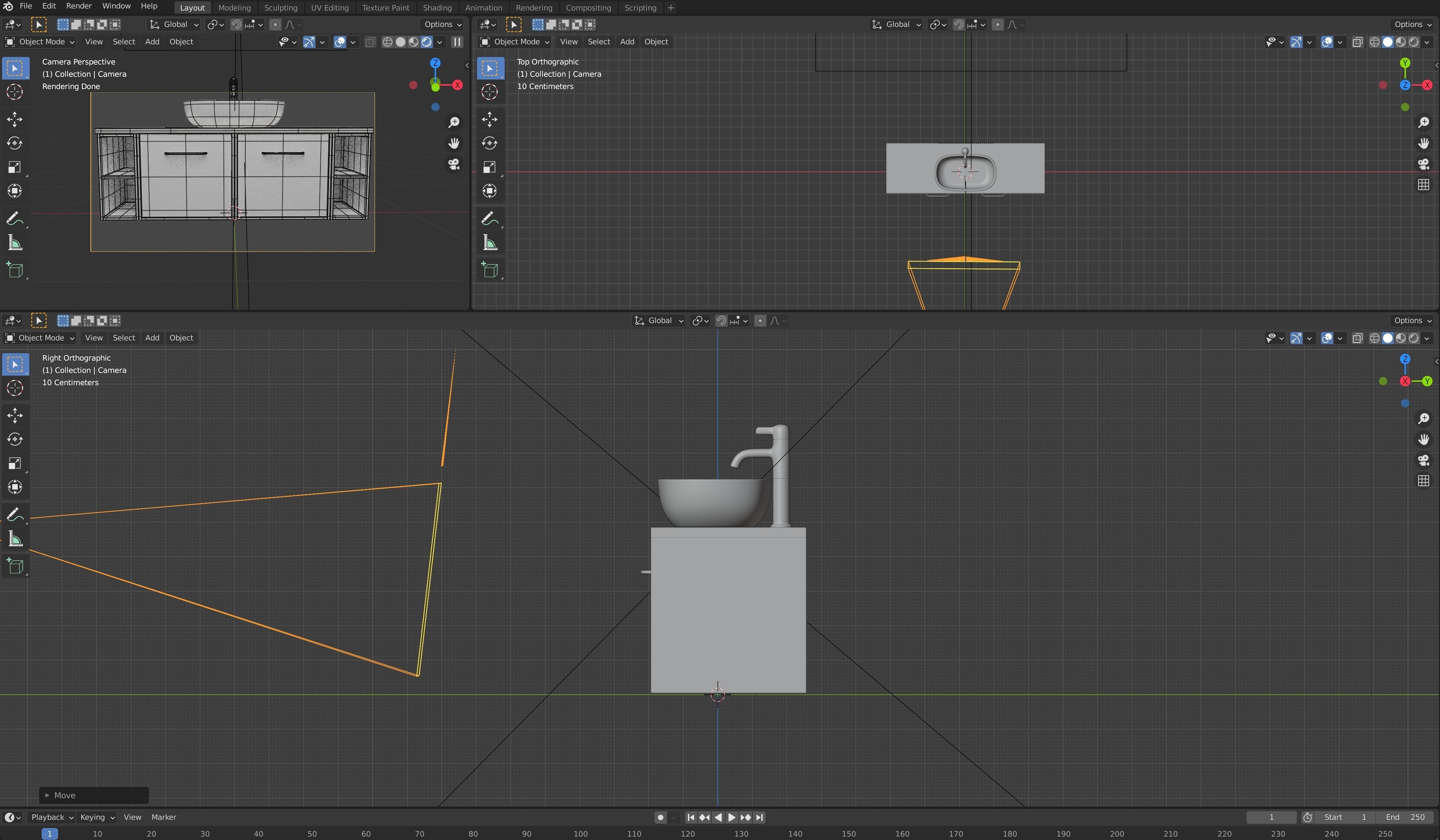The height and width of the screenshot is (840, 1440).
Task: Jump to the last frame
Action: 760,817
